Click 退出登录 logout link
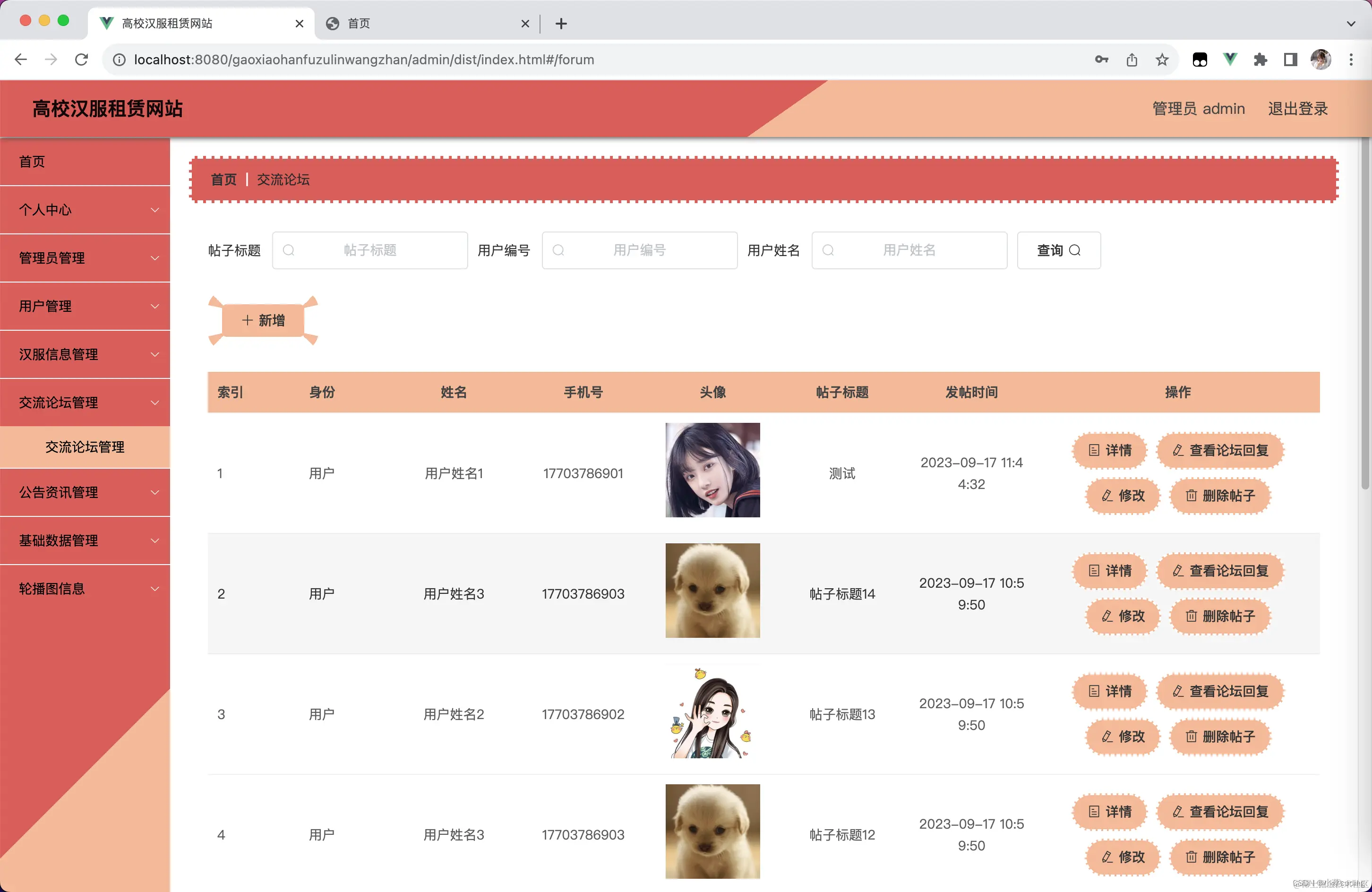 coord(1298,109)
